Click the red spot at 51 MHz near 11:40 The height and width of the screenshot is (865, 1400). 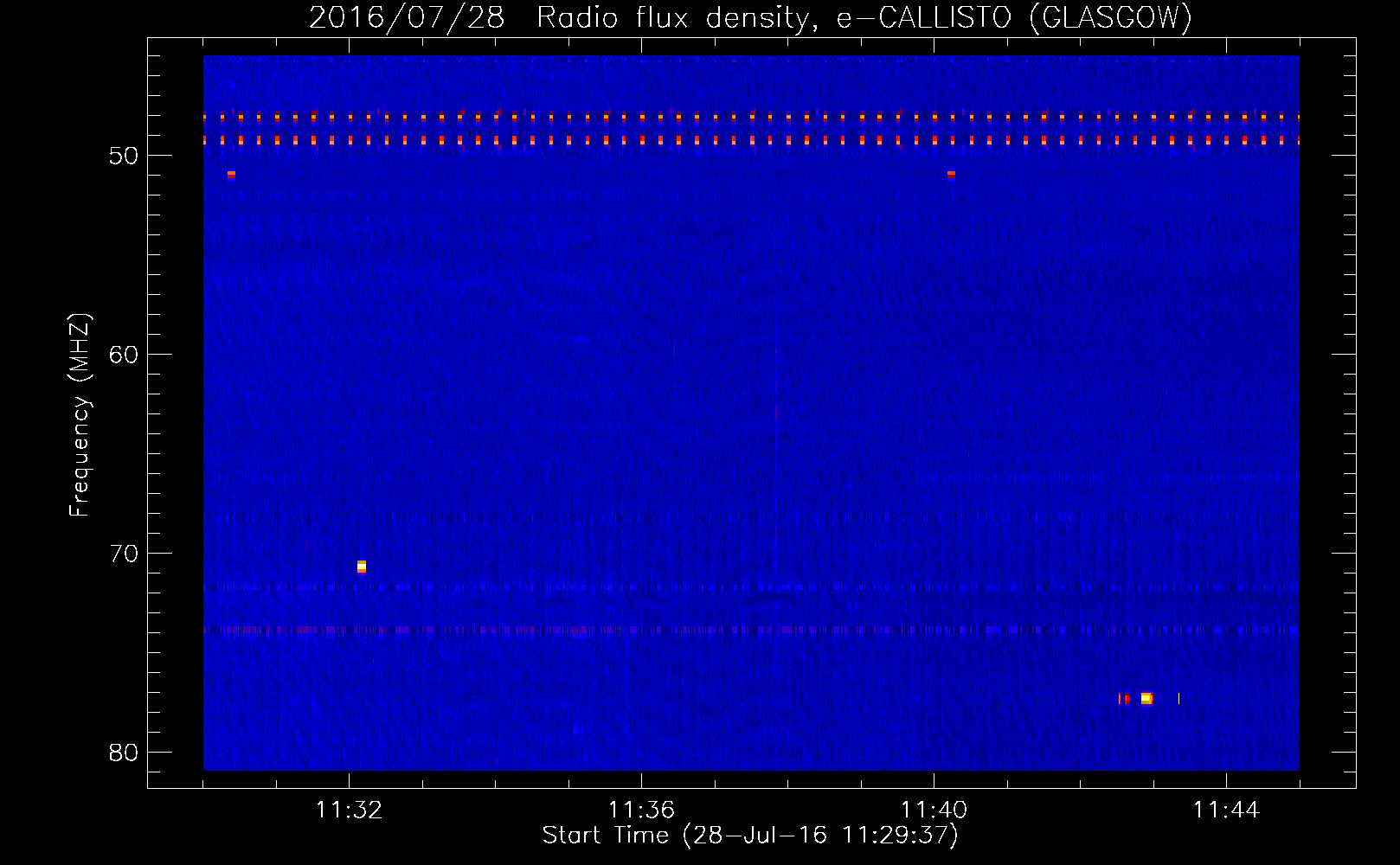pyautogui.click(x=951, y=174)
